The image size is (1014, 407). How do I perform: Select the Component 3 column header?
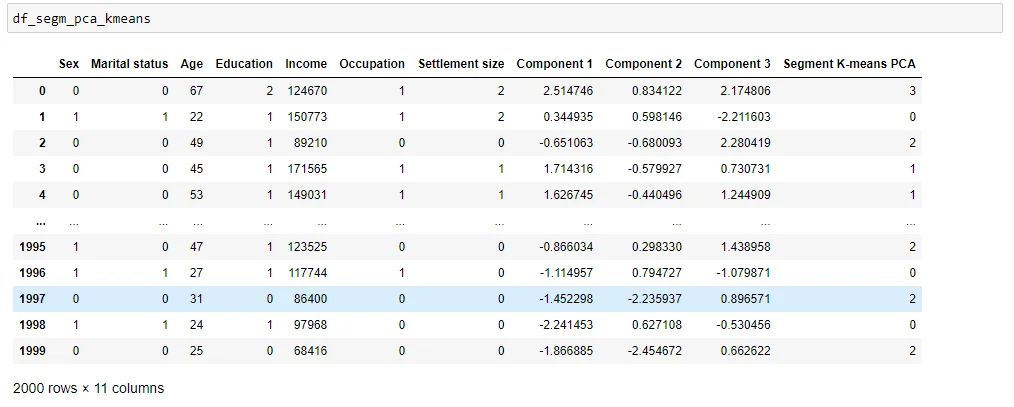(x=732, y=64)
